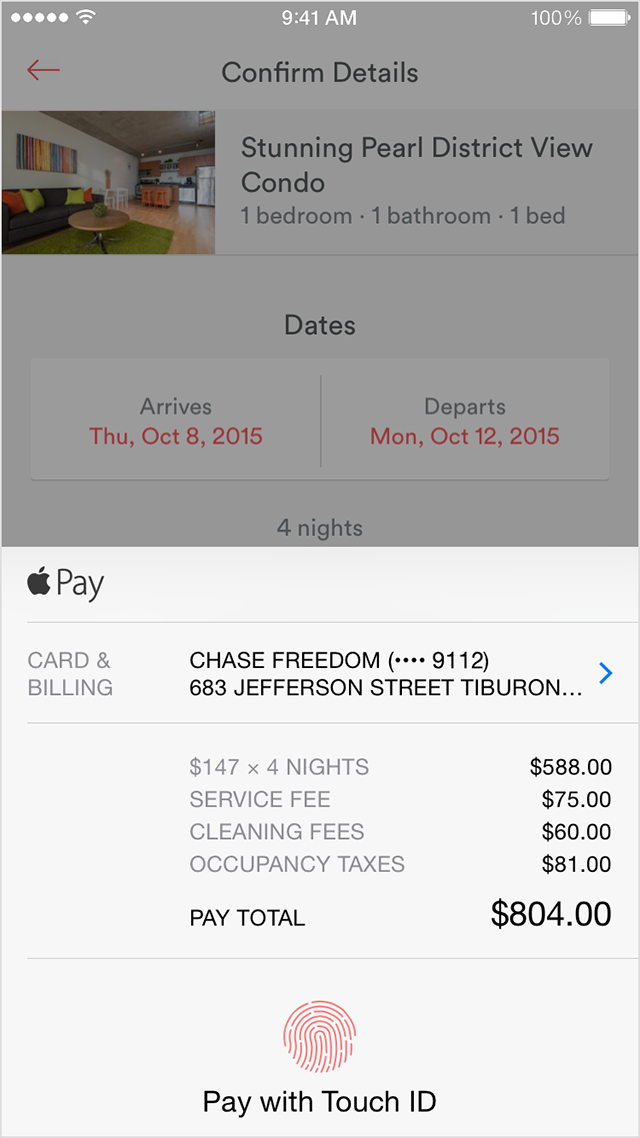Select the Departs date field
The width and height of the screenshot is (640, 1138).
pyautogui.click(x=465, y=421)
